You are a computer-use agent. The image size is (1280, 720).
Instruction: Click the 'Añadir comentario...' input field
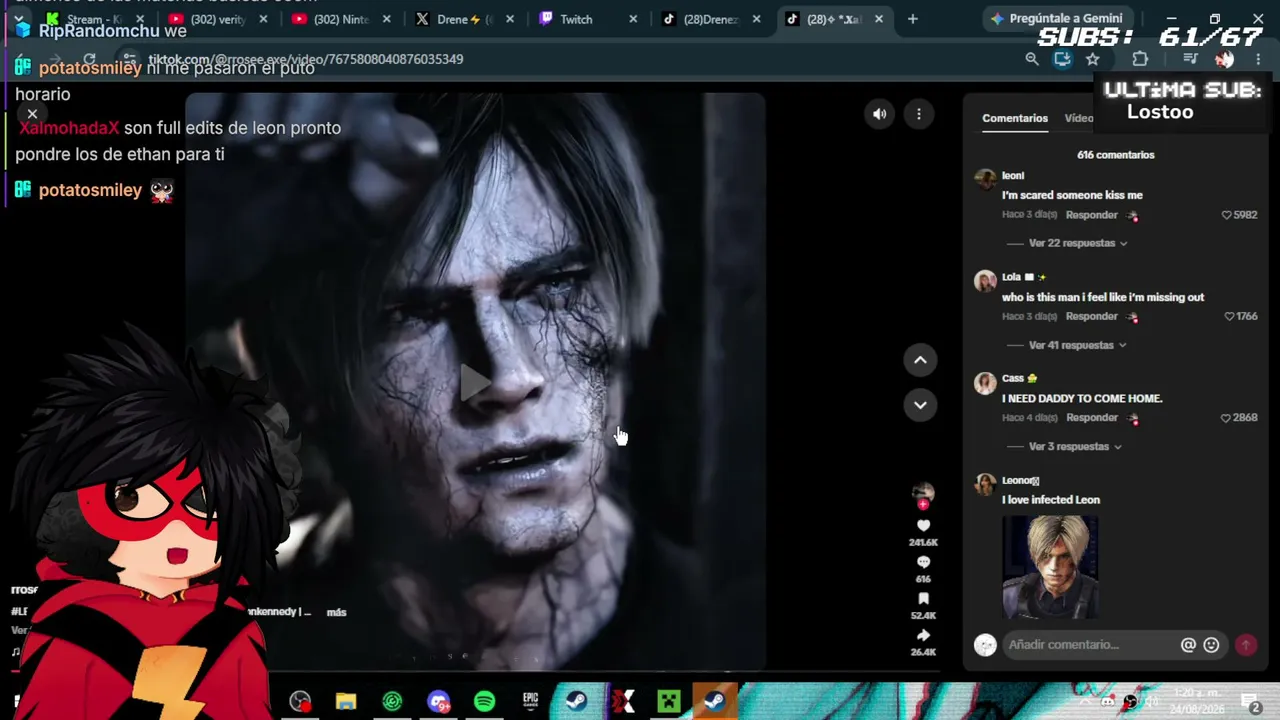1090,645
